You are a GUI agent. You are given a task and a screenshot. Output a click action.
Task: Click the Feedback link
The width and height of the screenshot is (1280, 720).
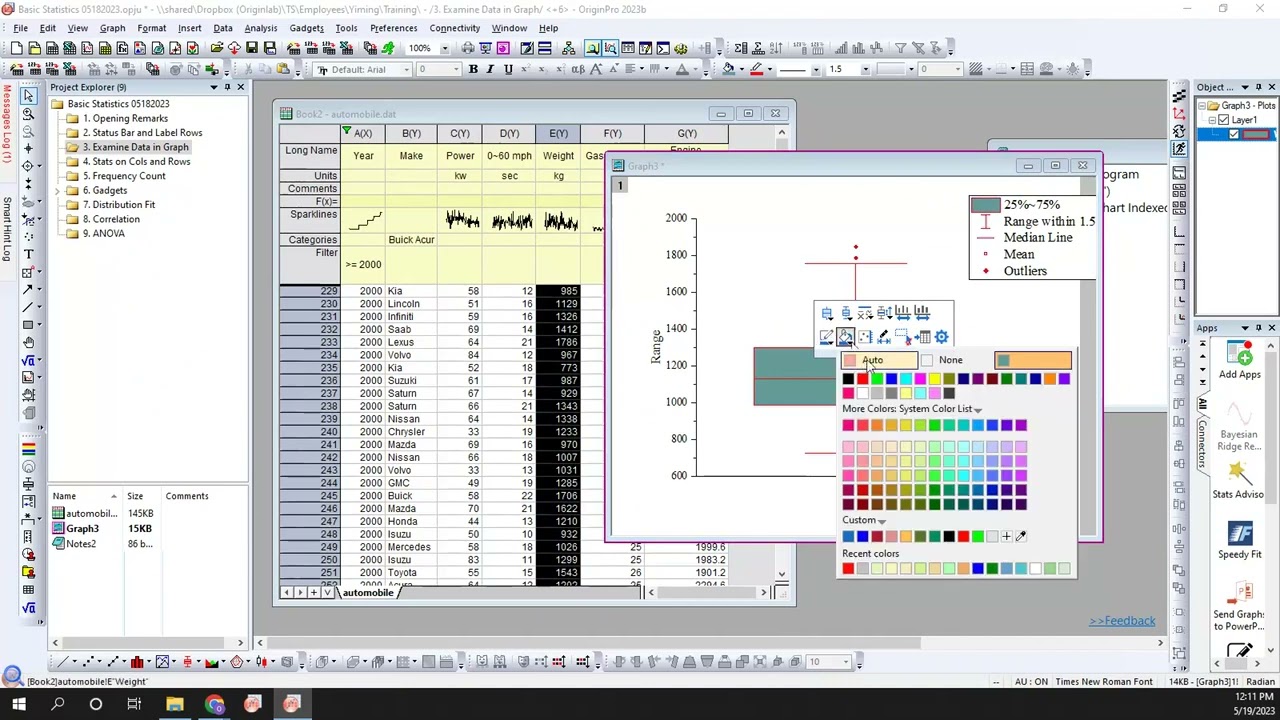[x=1122, y=621]
